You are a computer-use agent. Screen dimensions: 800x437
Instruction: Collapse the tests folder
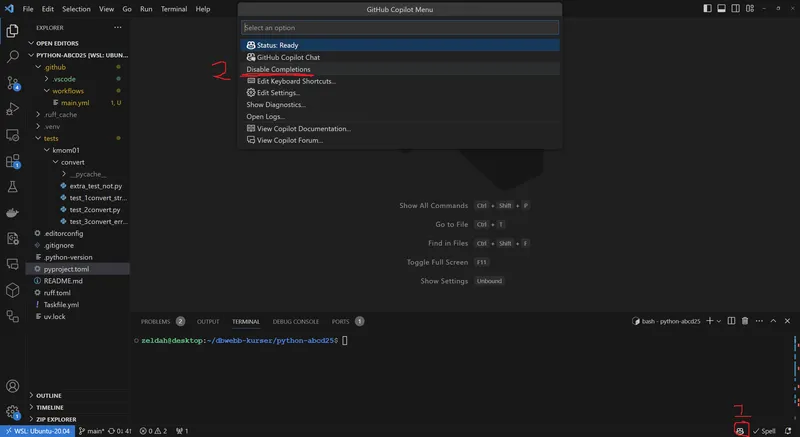(50, 138)
